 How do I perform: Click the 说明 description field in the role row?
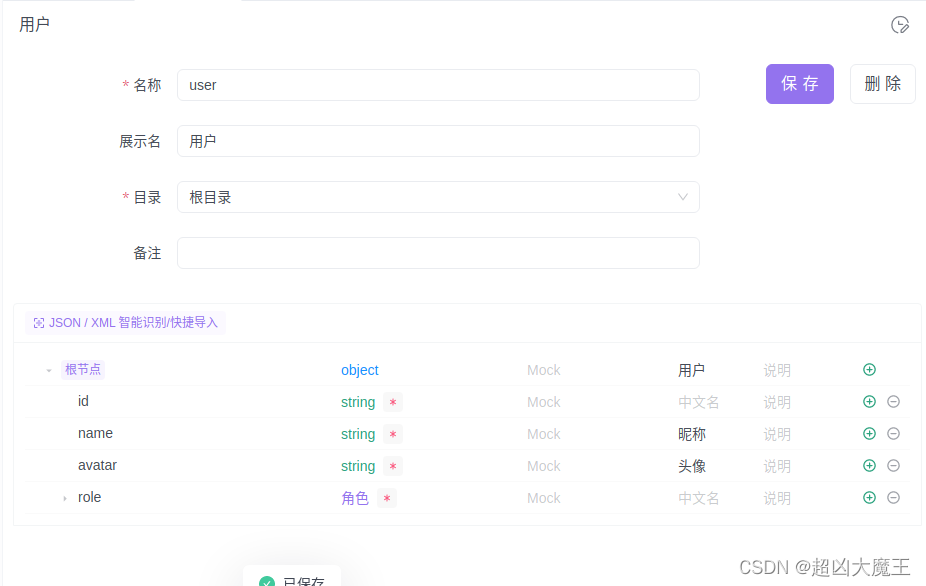(777, 498)
